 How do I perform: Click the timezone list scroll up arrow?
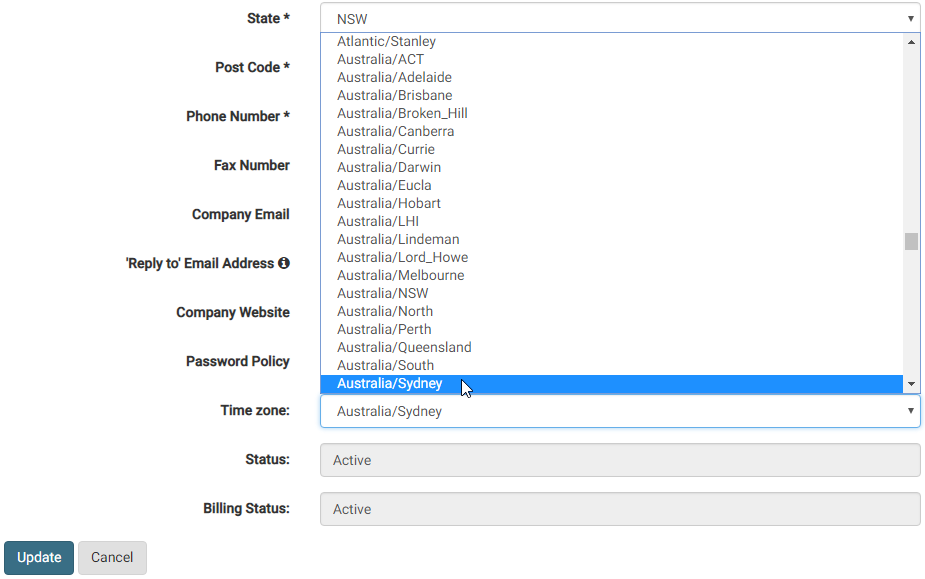[911, 42]
